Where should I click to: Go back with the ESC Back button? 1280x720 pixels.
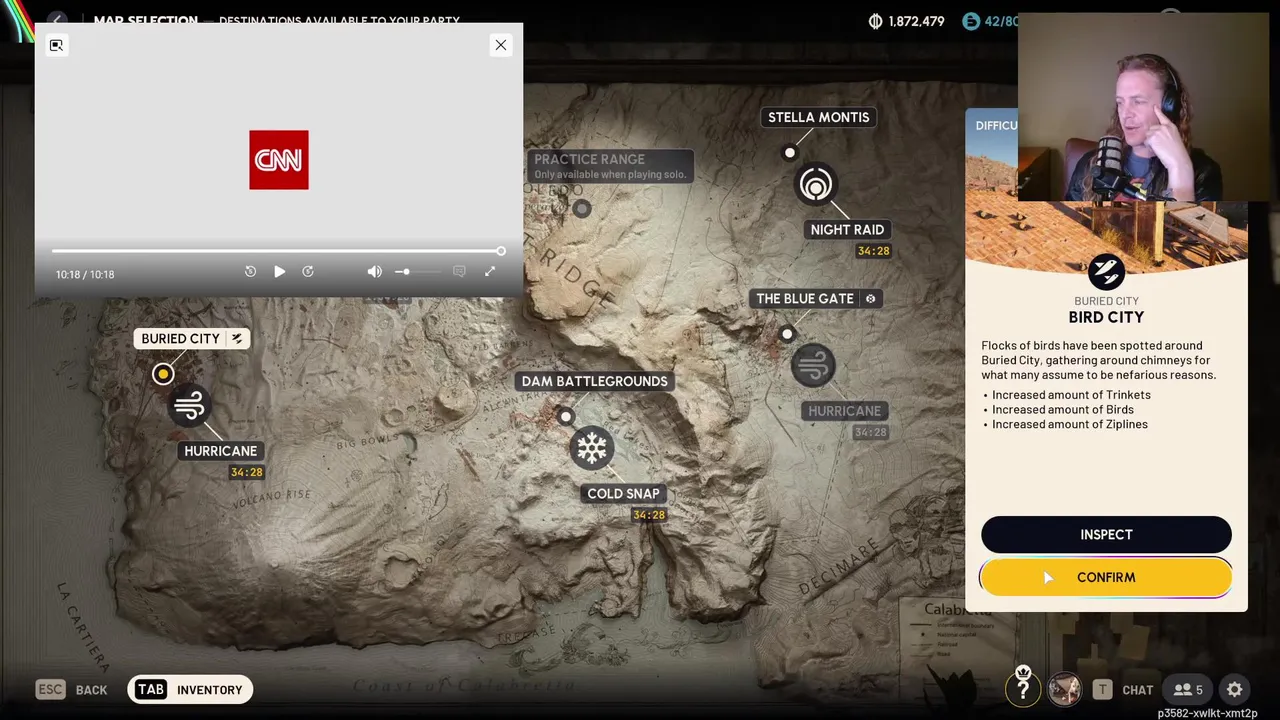pyautogui.click(x=72, y=689)
